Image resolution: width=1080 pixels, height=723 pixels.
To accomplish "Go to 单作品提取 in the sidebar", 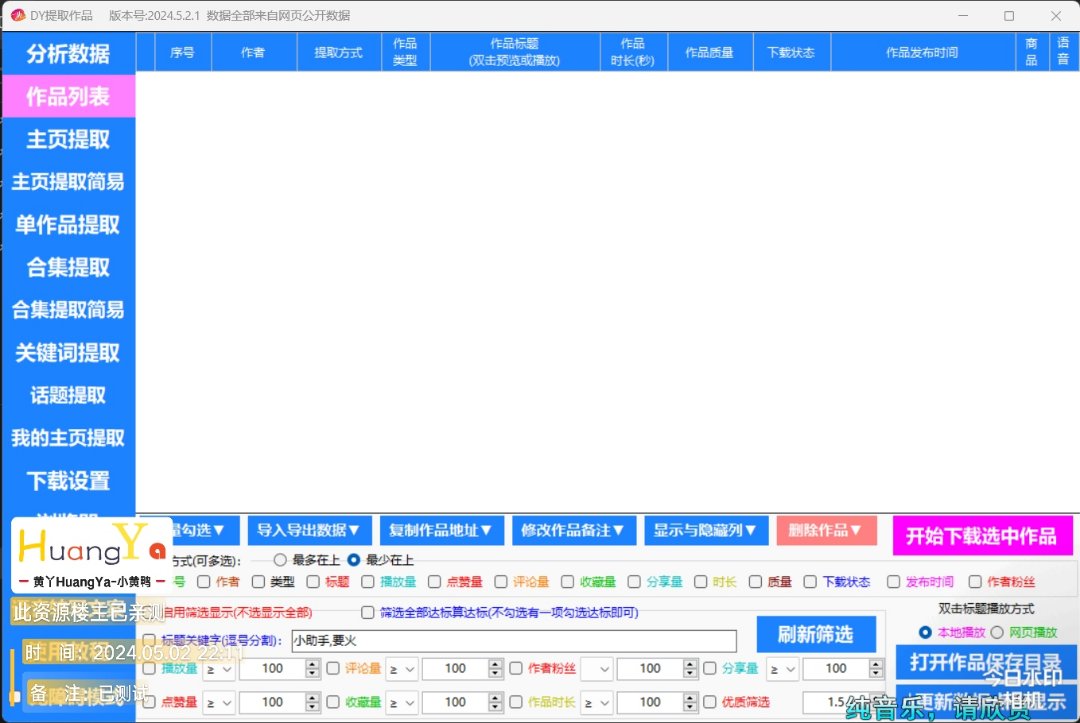I will click(68, 225).
